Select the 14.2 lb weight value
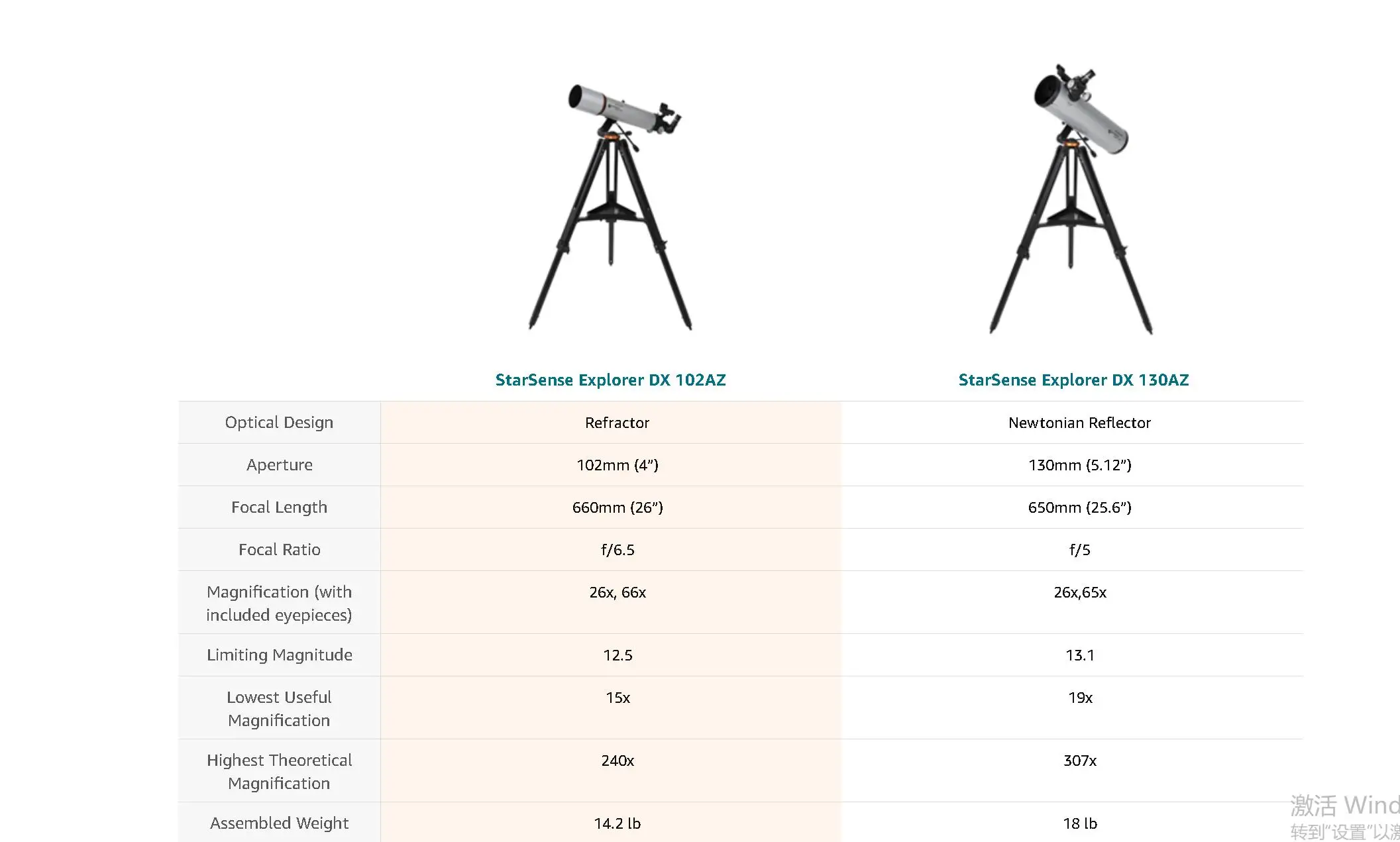Screen dimensions: 1400x842 (x=617, y=823)
